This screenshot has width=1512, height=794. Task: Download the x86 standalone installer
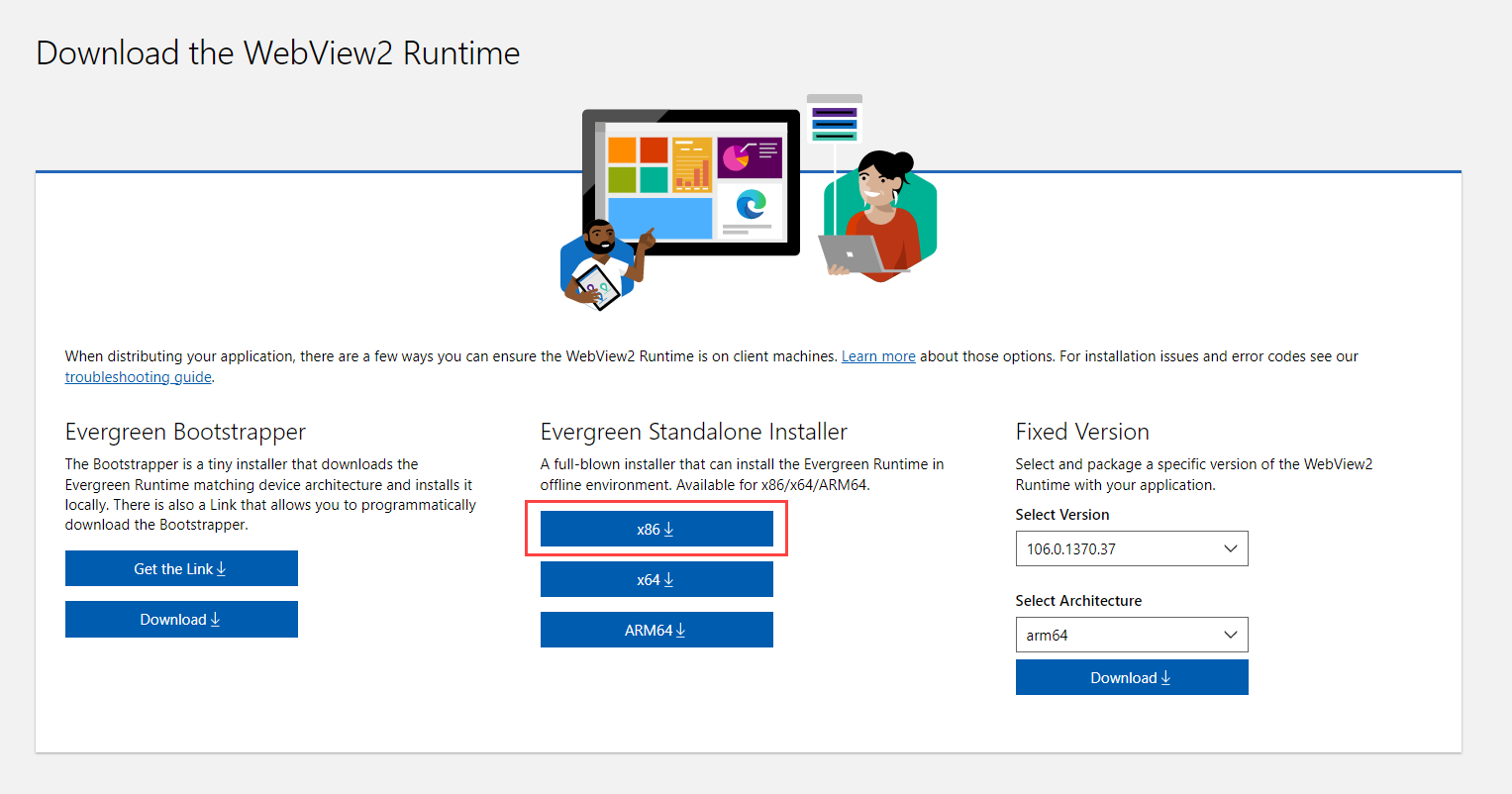pos(656,529)
